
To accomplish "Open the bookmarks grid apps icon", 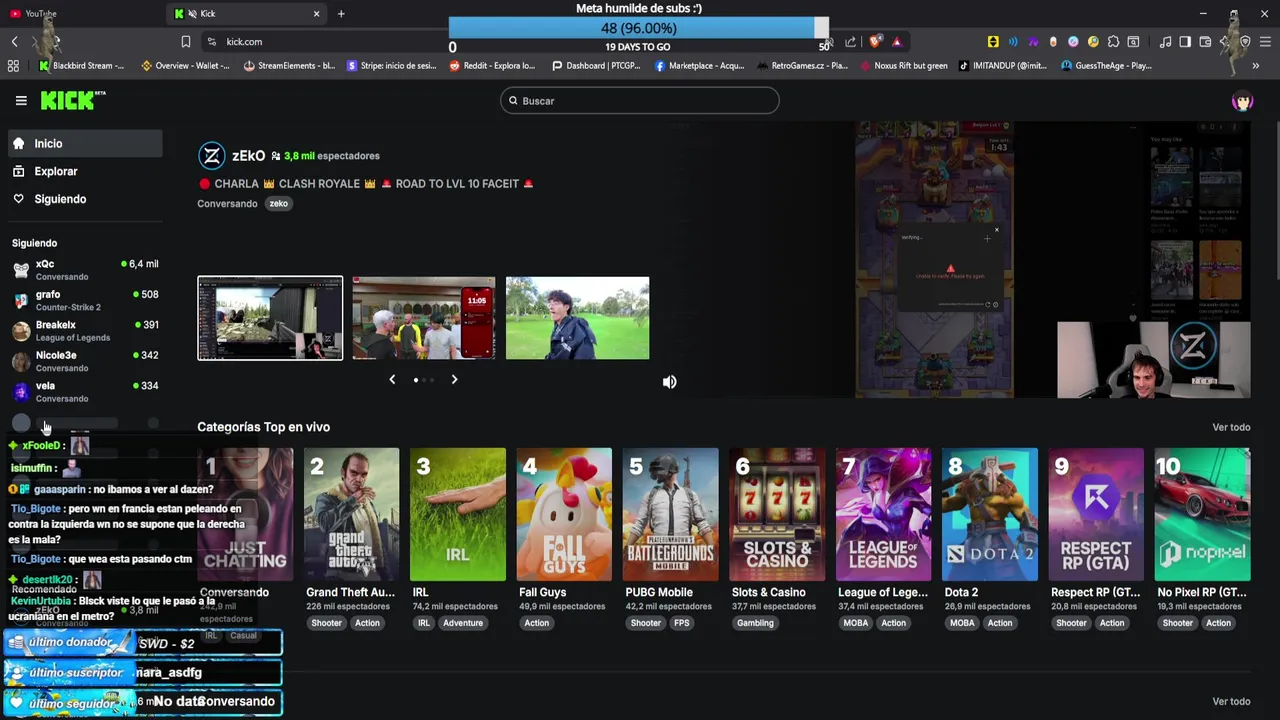I will click(x=13, y=66).
